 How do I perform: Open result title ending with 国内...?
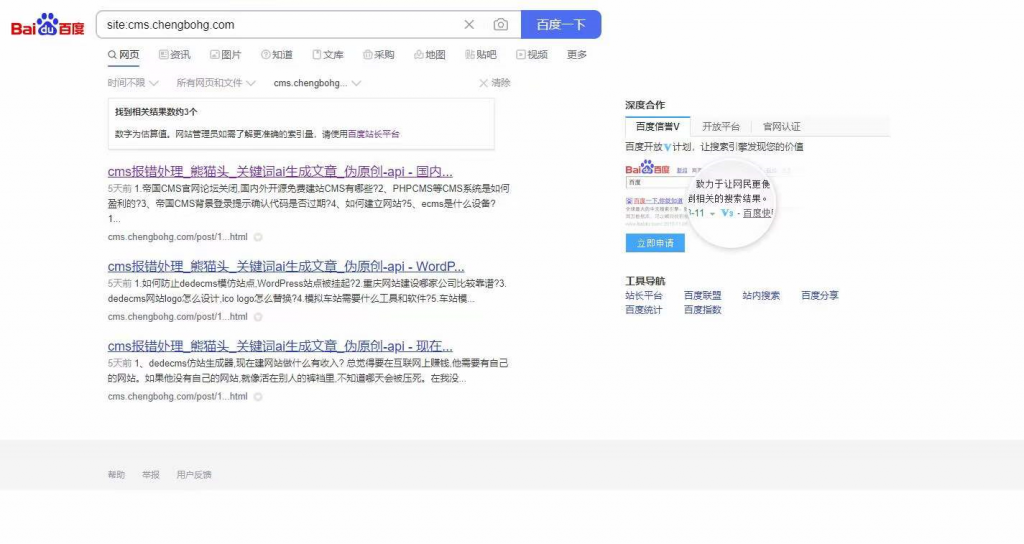click(280, 172)
